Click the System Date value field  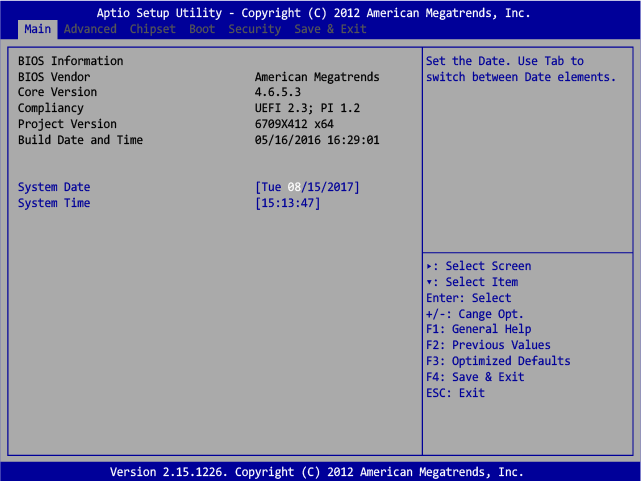307,187
